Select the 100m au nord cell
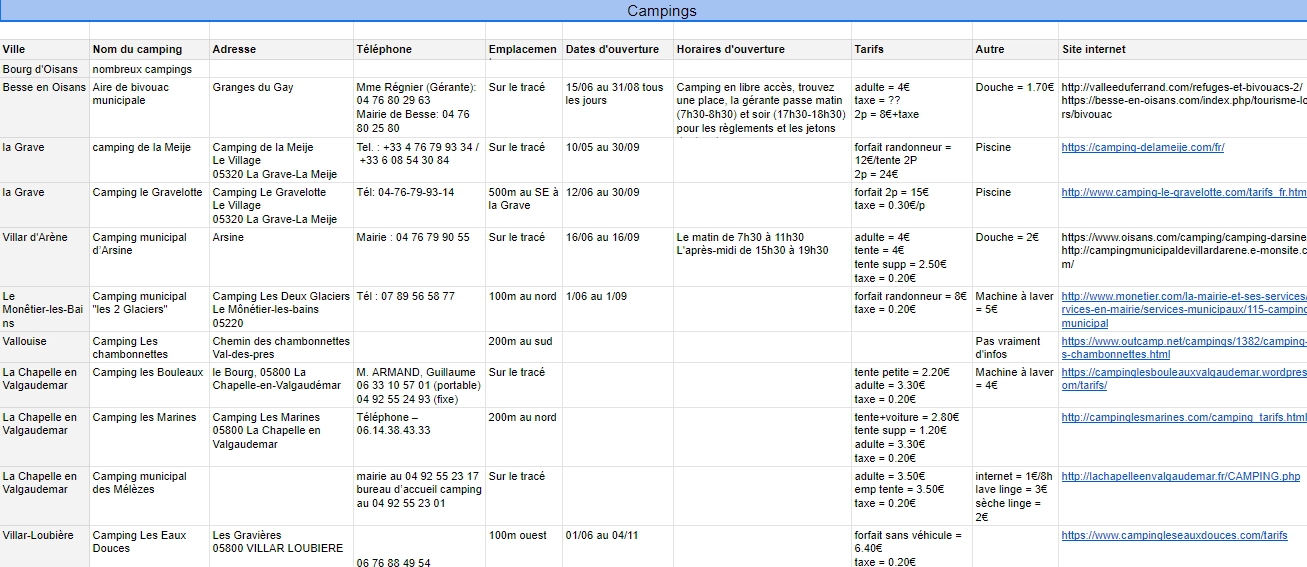Image resolution: width=1307 pixels, height=567 pixels. [524, 309]
